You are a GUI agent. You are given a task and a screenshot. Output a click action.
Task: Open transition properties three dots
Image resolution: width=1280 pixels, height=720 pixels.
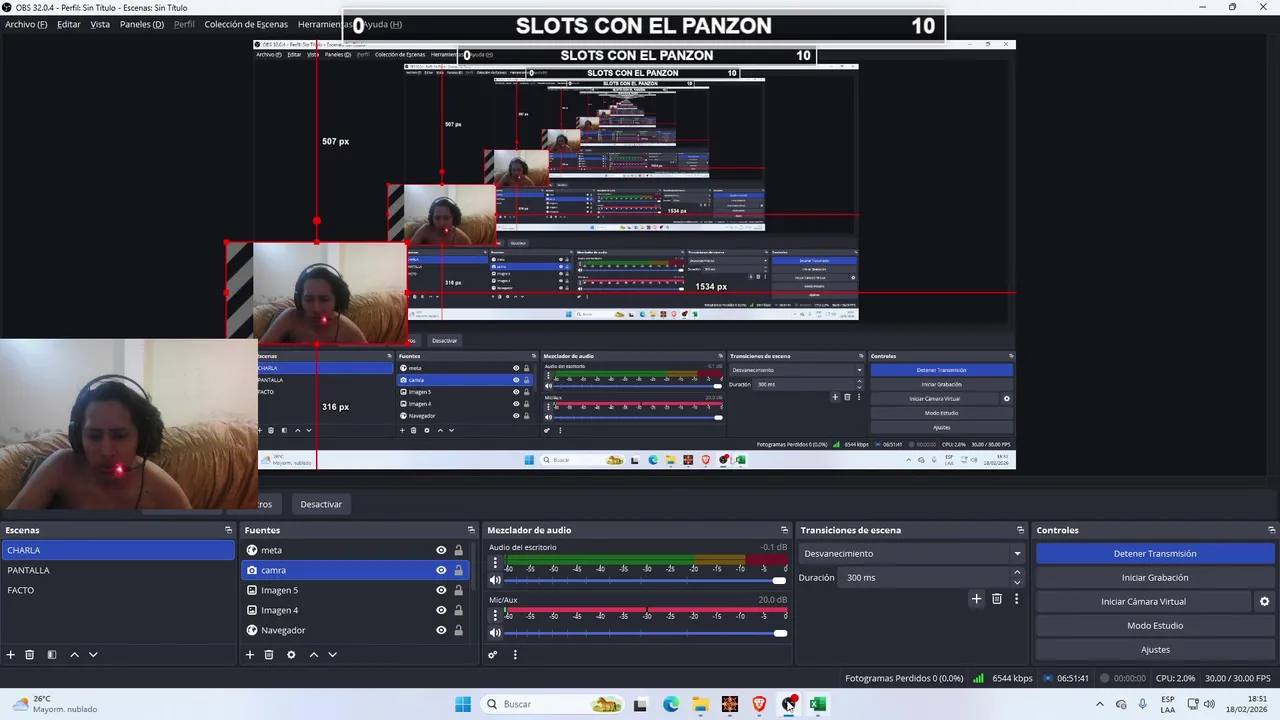pyautogui.click(x=1016, y=599)
